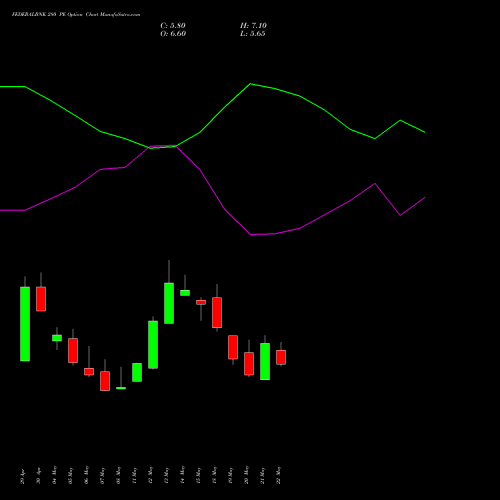Click the 29 Apr date label
Image resolution: width=500 pixels, height=500 pixels.
click(x=23, y=476)
